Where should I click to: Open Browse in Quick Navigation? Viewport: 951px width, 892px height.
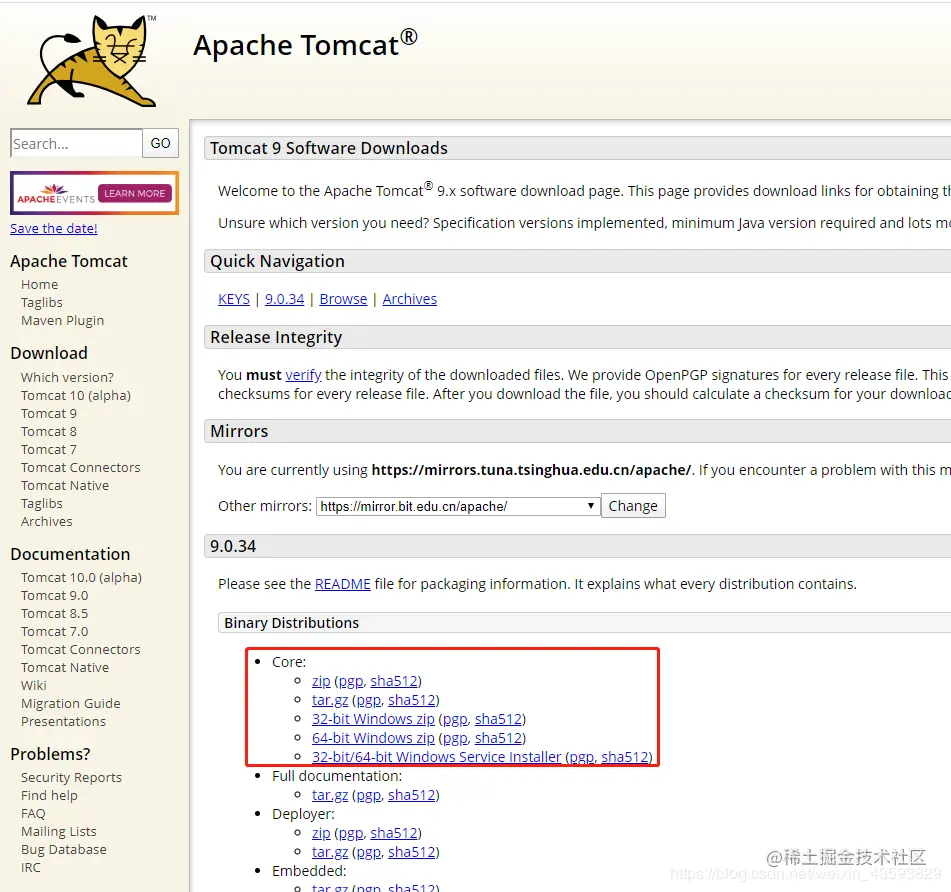(x=343, y=299)
